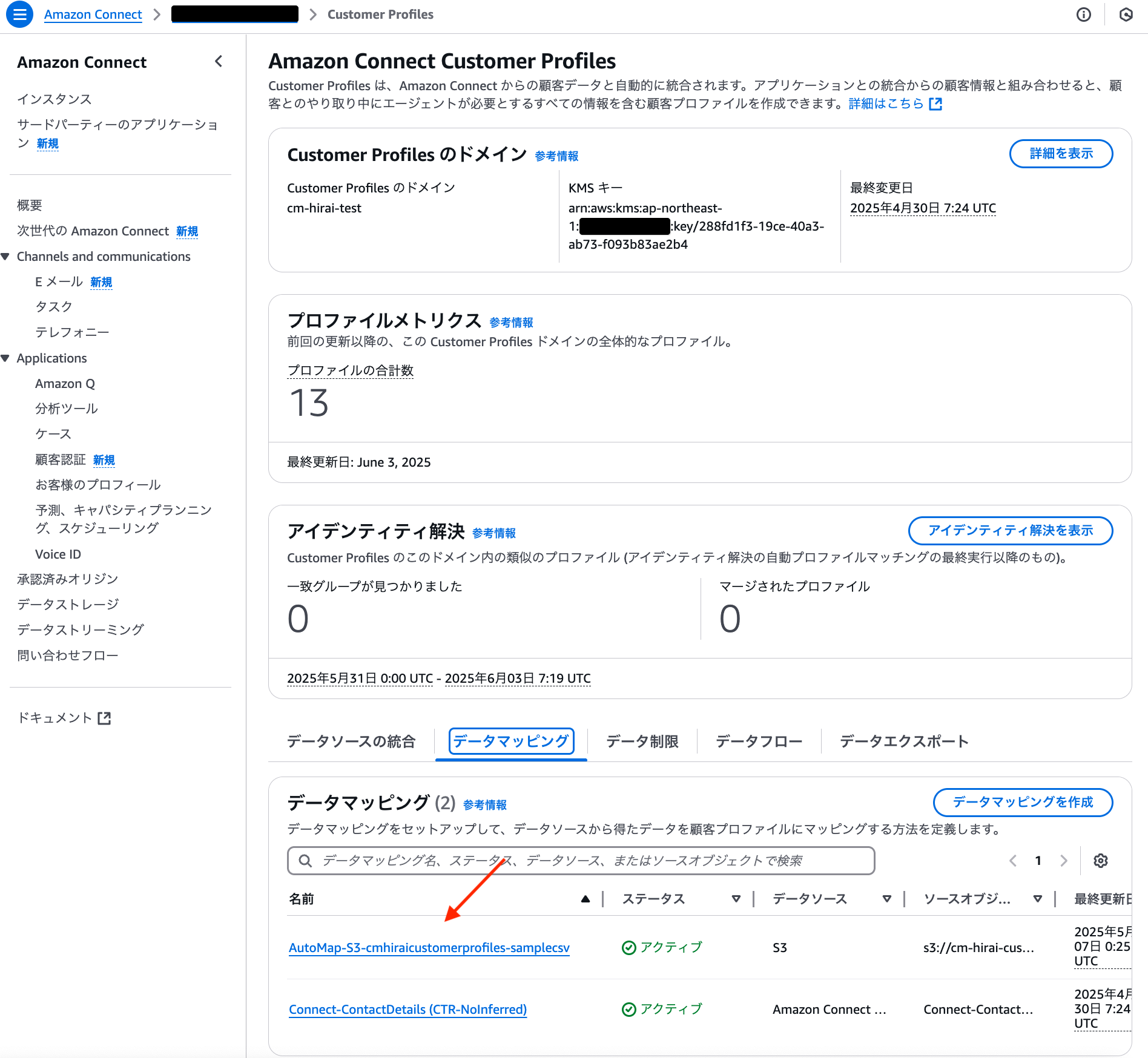Open the hamburger navigation menu icon

tap(19, 15)
